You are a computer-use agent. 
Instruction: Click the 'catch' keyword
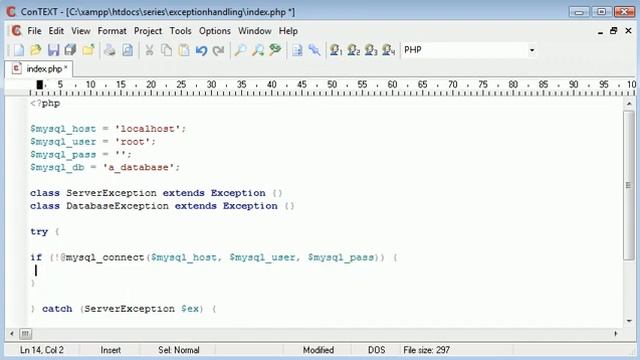tap(57, 309)
